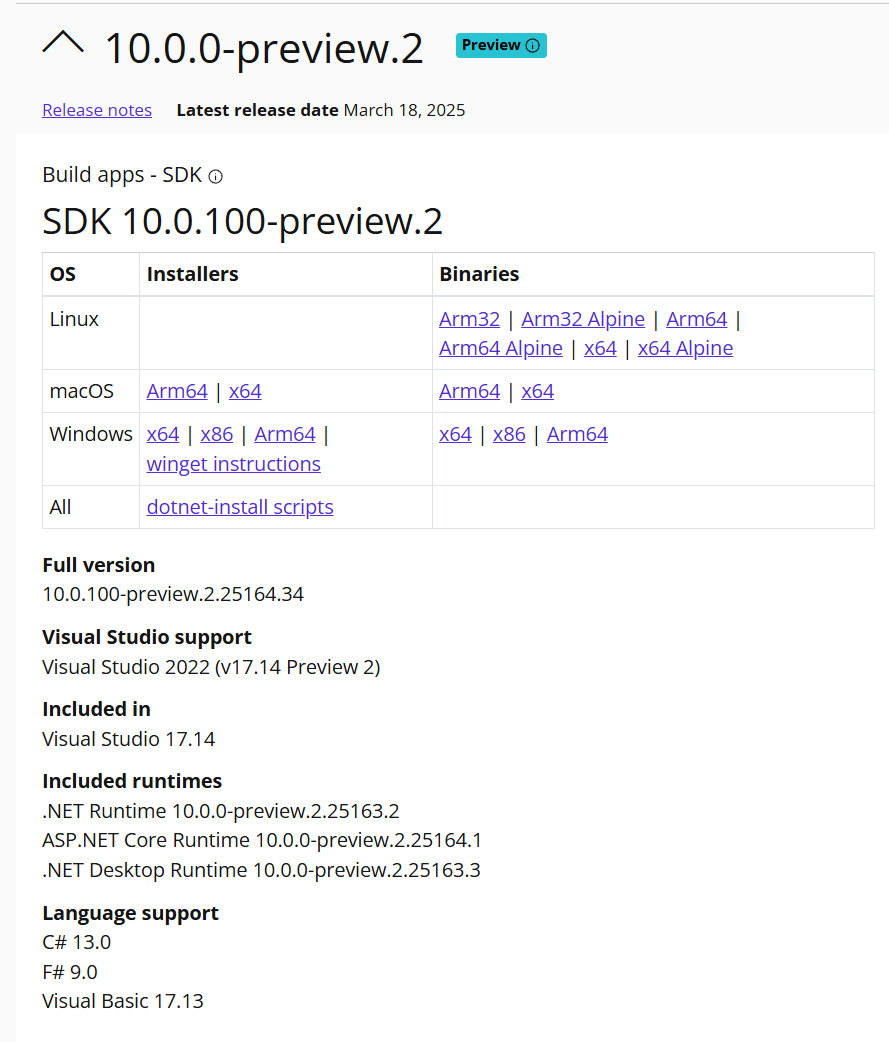This screenshot has height=1042, width=889.
Task: Click the Included in heading
Action: tap(96, 709)
